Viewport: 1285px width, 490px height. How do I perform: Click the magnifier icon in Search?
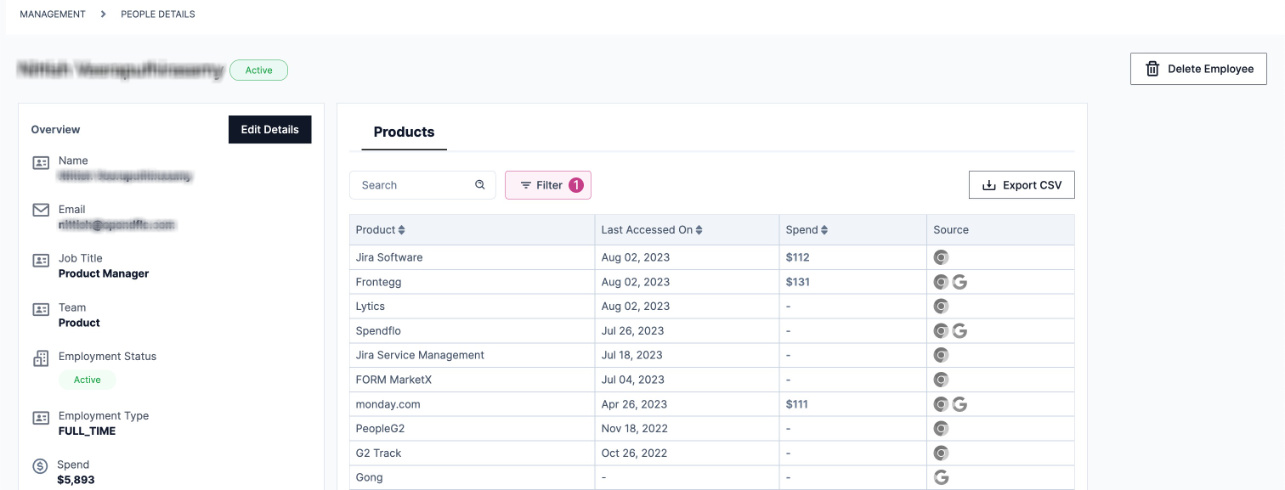(479, 185)
